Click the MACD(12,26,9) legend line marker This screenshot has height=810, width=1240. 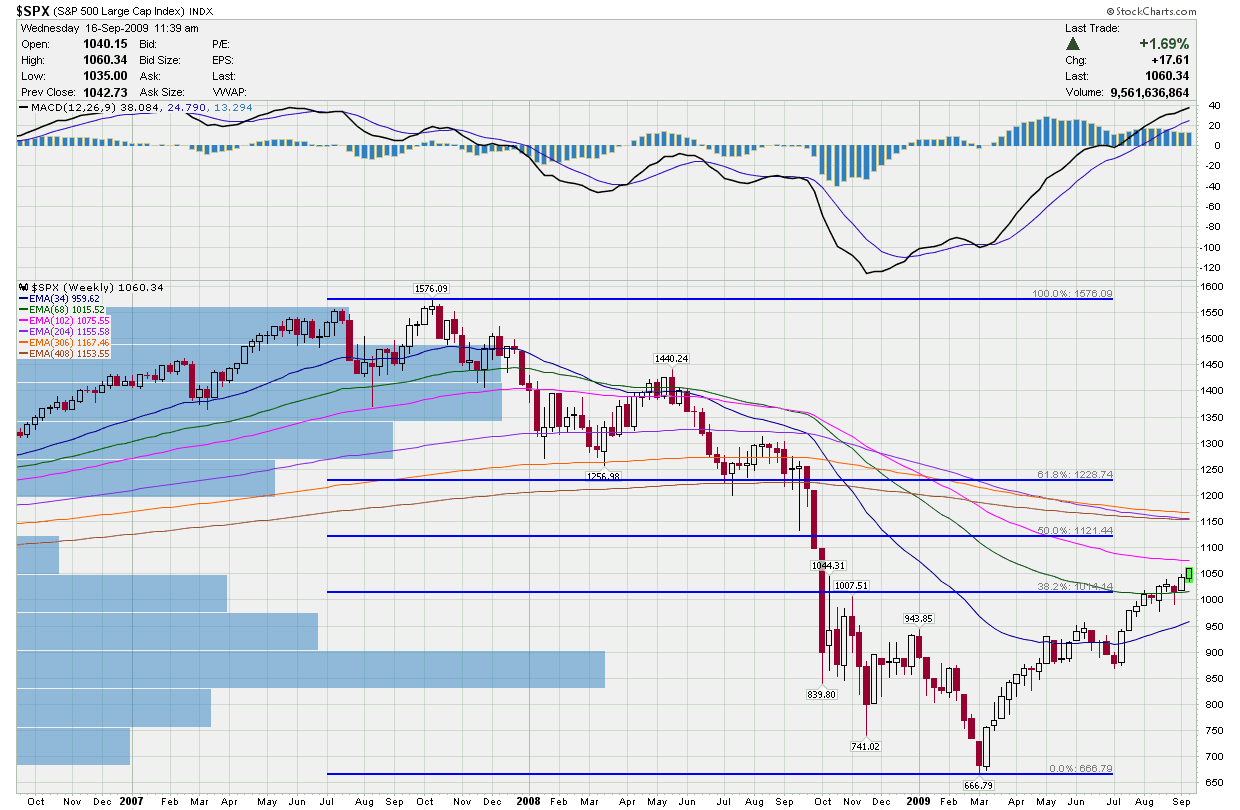pos(22,107)
